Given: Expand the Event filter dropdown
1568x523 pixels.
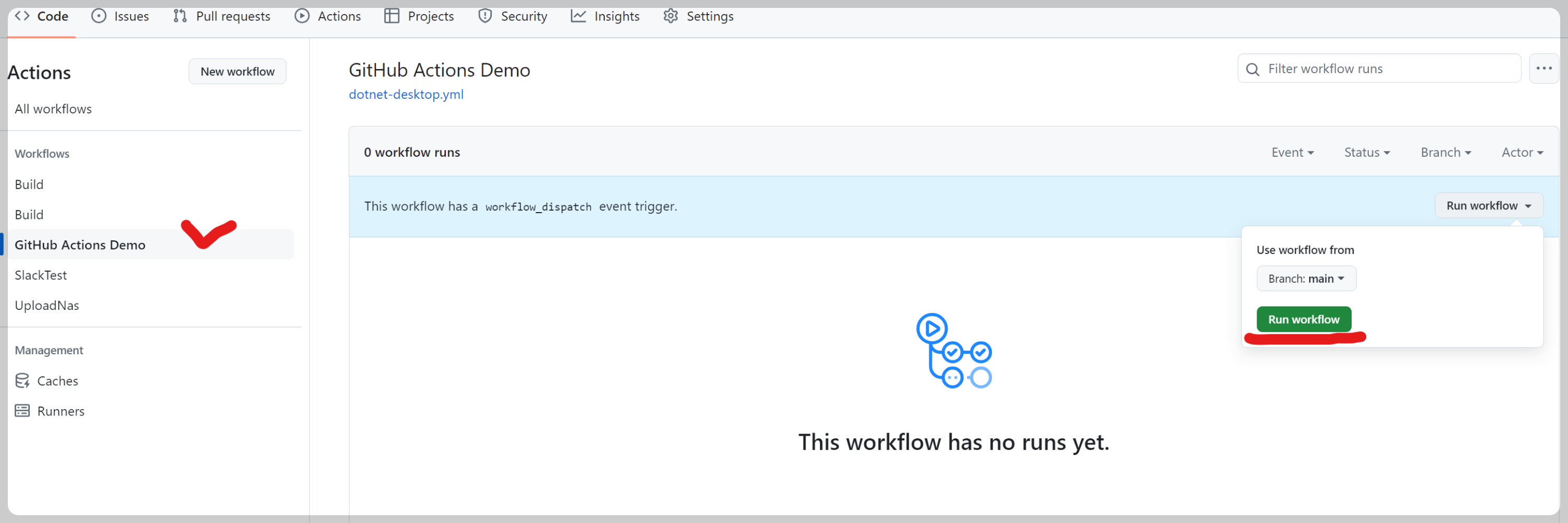Looking at the screenshot, I should (x=1292, y=153).
